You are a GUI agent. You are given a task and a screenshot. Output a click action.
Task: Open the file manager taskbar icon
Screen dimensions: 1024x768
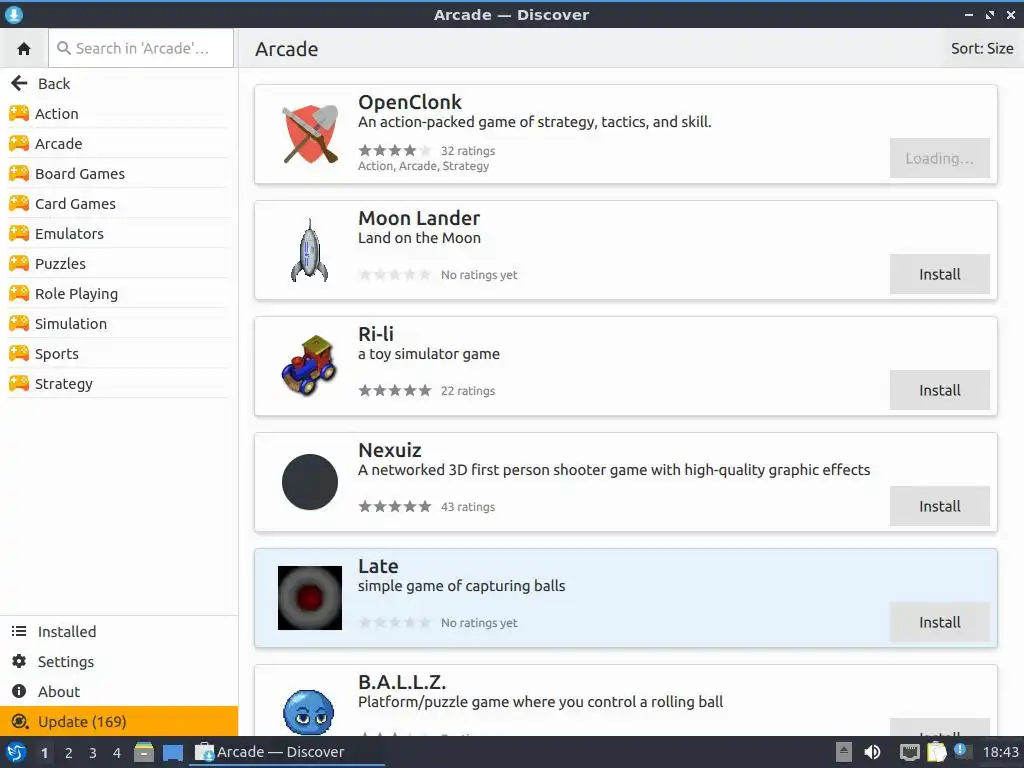tap(144, 752)
